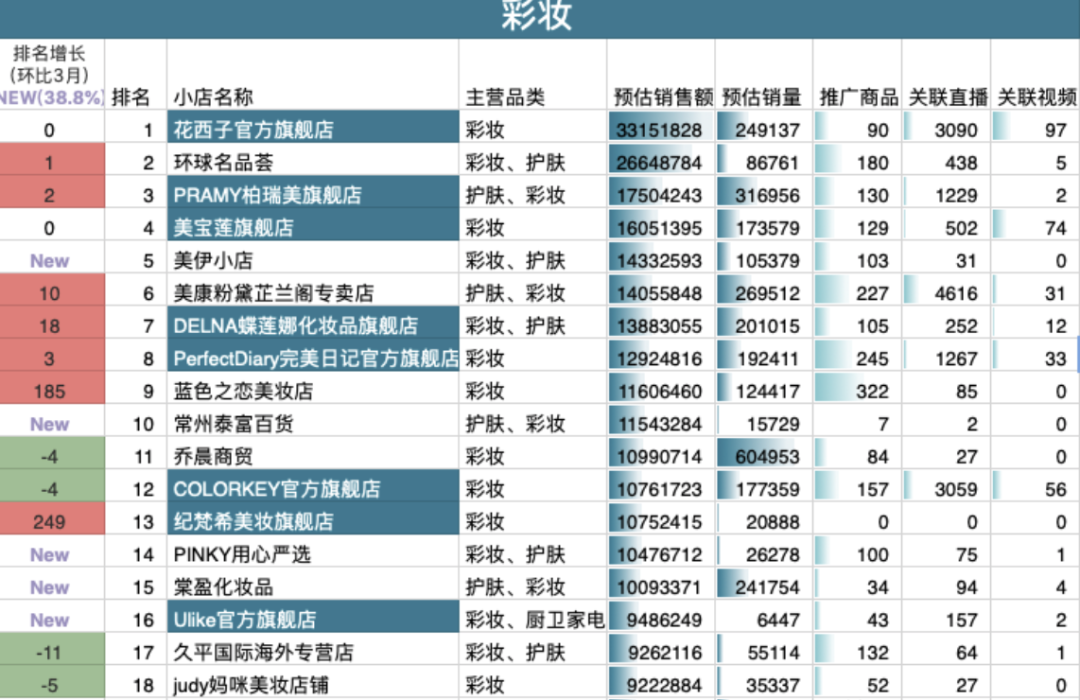Image resolution: width=1080 pixels, height=700 pixels.
Task: Click shop name Ulike官方旗舰店
Action: pos(245,619)
